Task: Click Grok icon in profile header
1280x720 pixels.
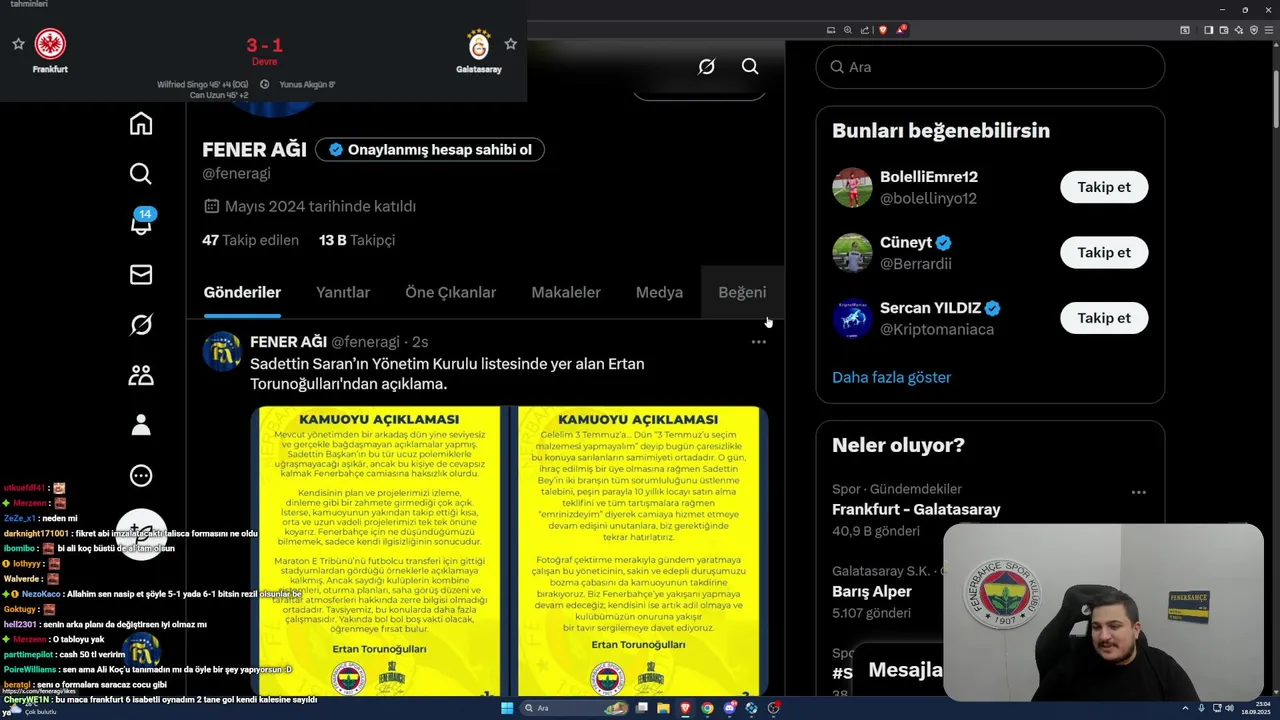Action: [x=707, y=66]
